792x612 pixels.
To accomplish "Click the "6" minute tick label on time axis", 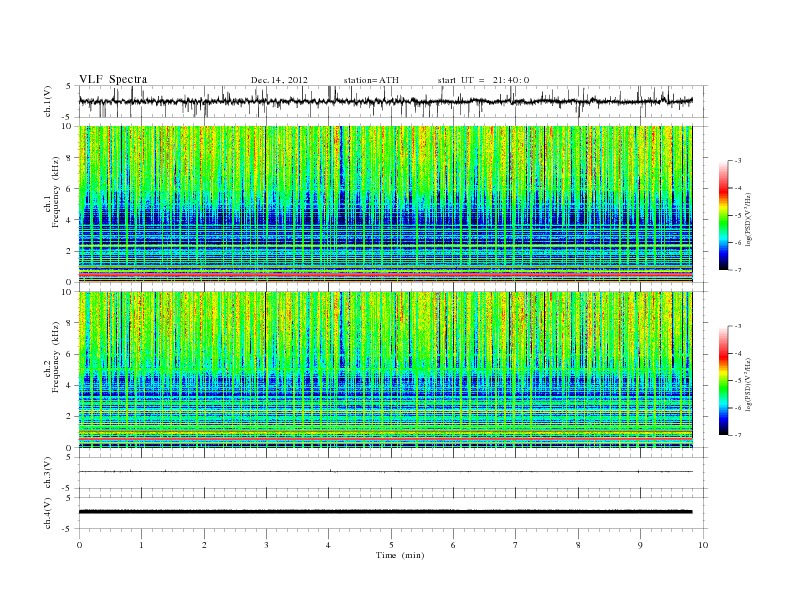I will [453, 545].
